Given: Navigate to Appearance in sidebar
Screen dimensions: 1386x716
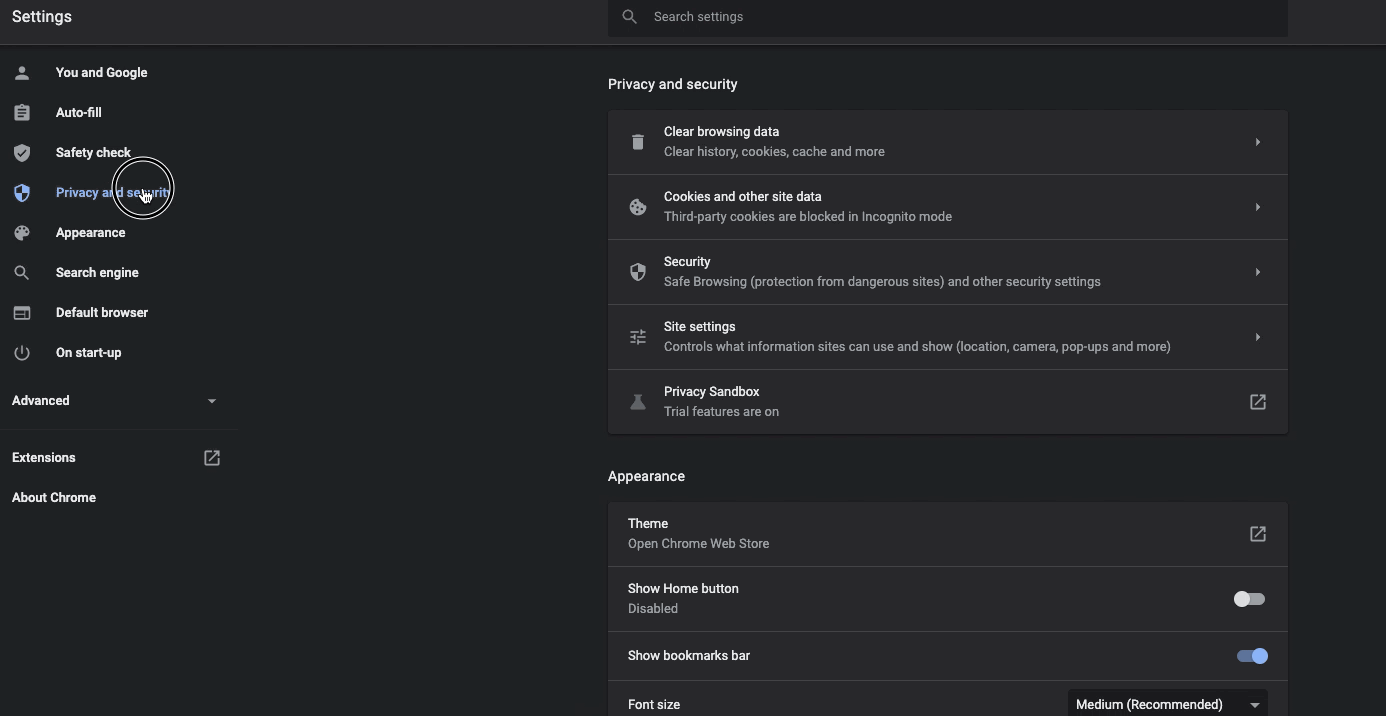Looking at the screenshot, I should click(91, 233).
